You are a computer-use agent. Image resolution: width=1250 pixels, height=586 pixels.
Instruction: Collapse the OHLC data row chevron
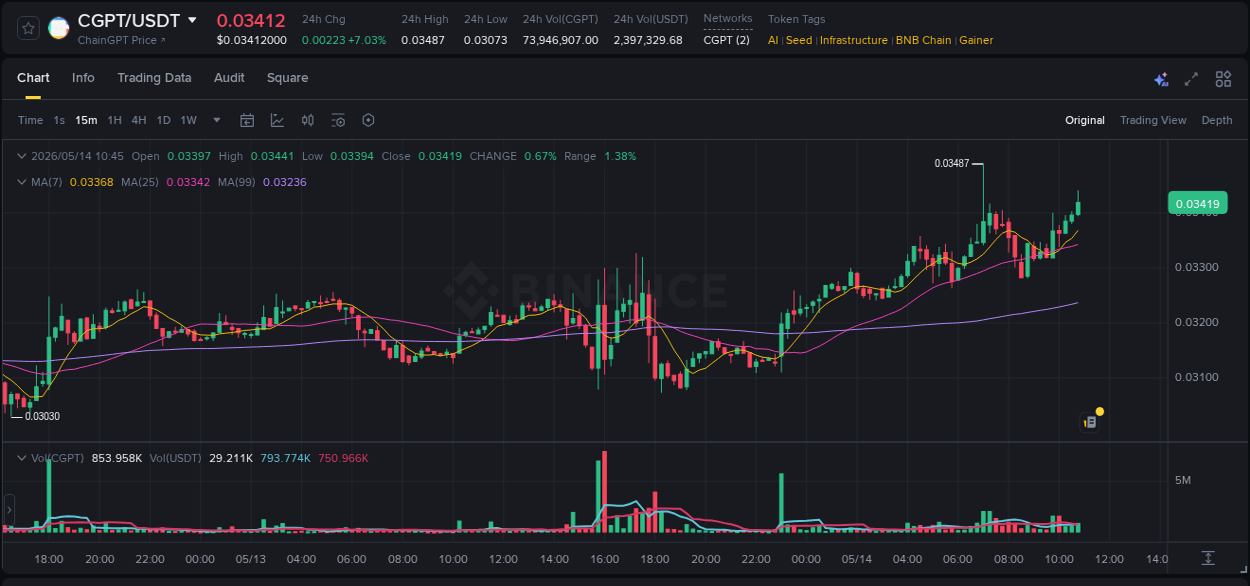click(x=21, y=156)
